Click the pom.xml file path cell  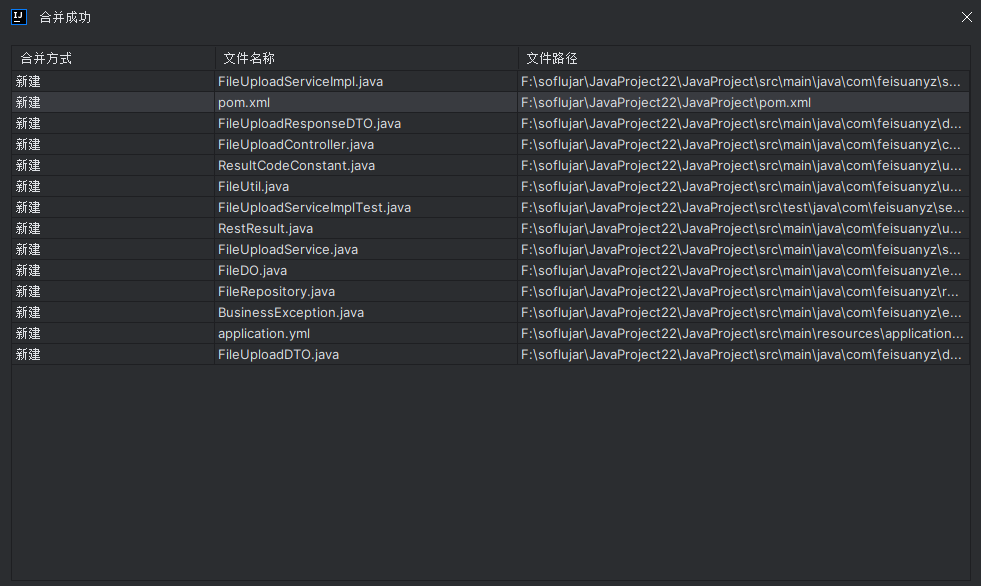tap(666, 102)
